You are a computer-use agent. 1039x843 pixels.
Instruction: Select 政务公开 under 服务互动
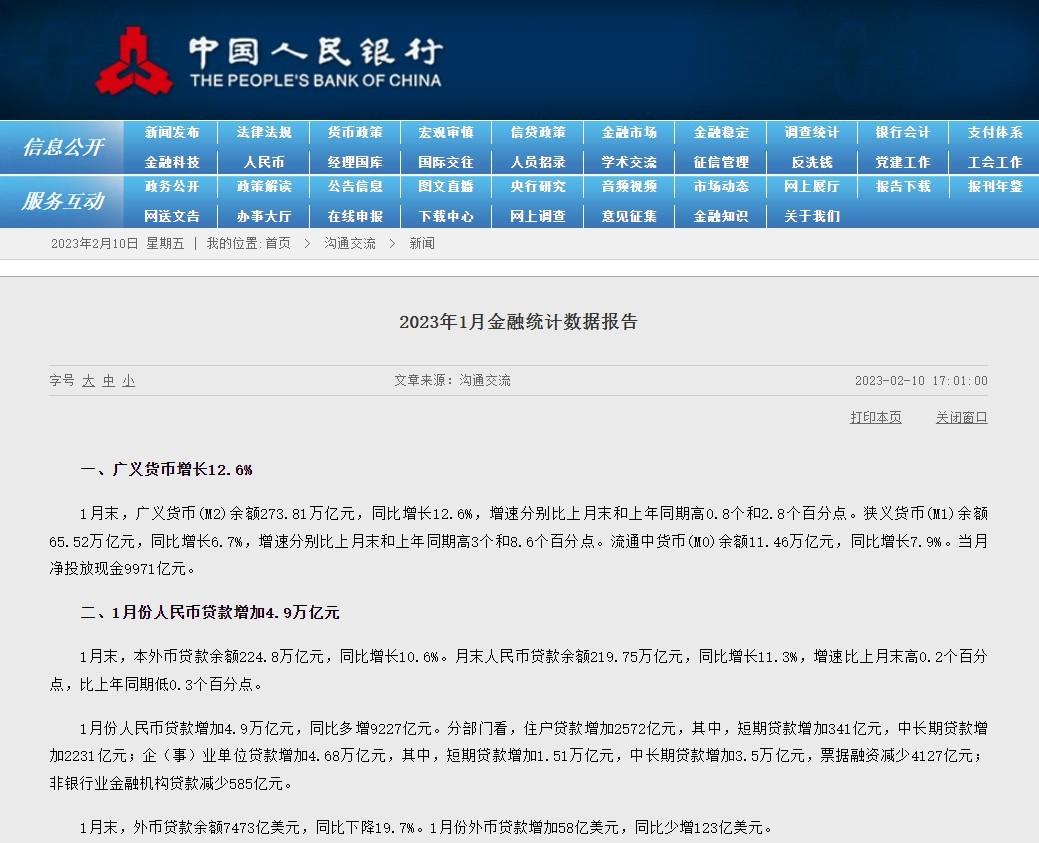(172, 186)
